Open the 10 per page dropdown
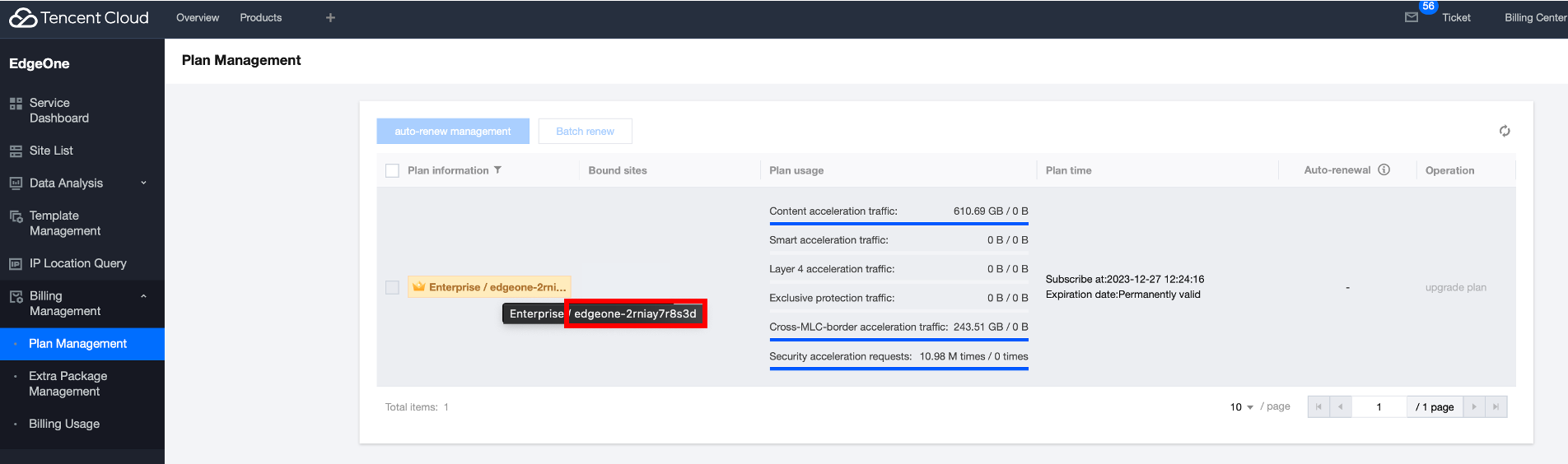The width and height of the screenshot is (1568, 464). tap(1242, 406)
